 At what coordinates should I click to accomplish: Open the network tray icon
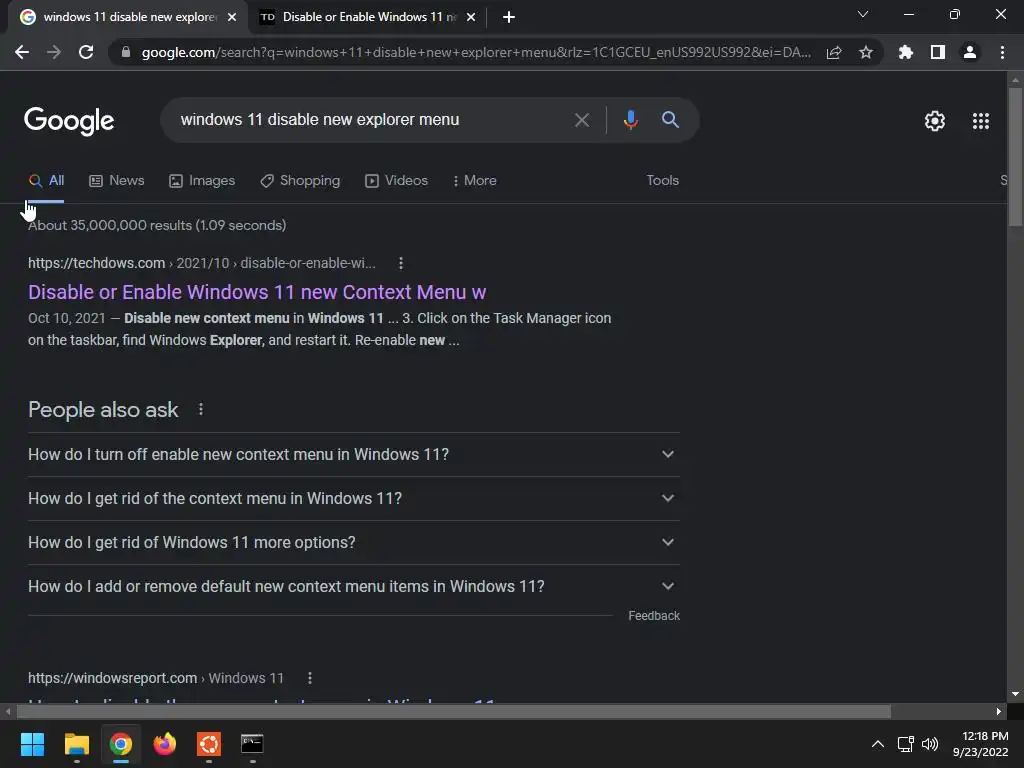[905, 744]
